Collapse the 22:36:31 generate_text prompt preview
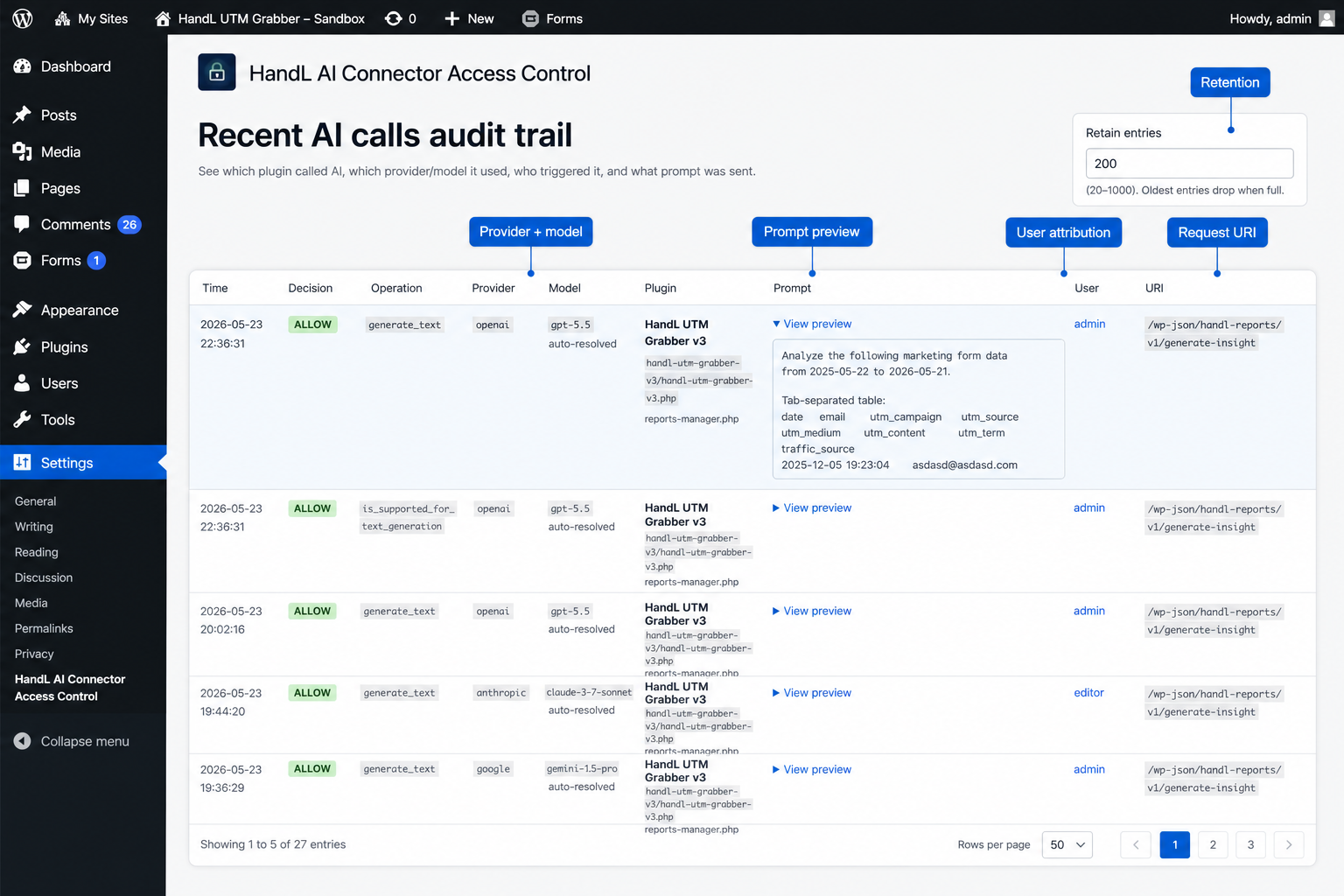Image resolution: width=1344 pixels, height=896 pixels. [812, 324]
